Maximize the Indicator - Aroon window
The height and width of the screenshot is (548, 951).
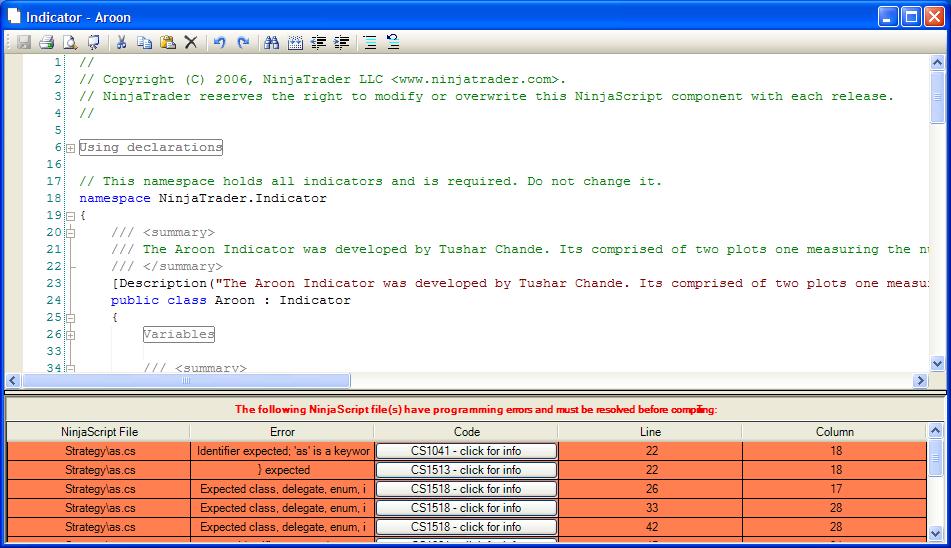[911, 17]
